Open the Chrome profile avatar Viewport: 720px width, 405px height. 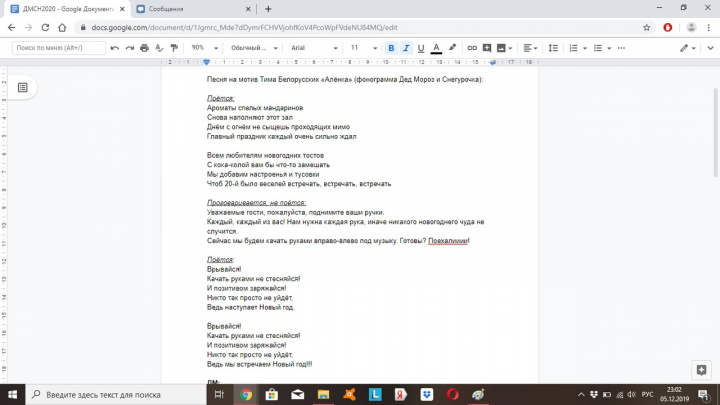[691, 28]
